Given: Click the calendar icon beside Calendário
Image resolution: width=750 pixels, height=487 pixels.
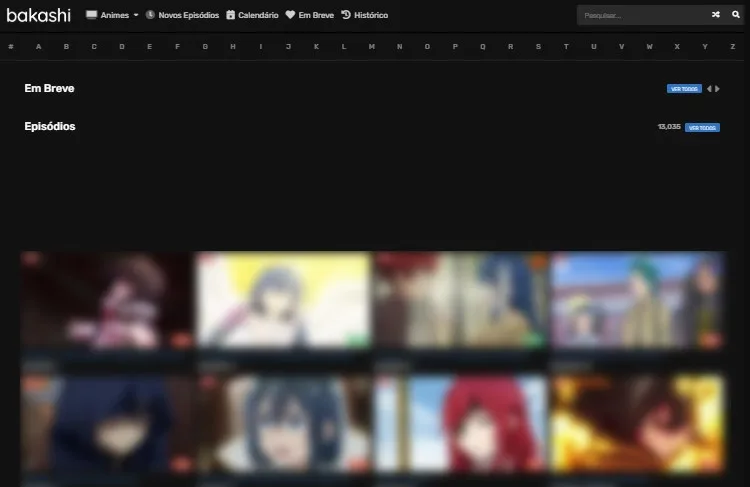Looking at the screenshot, I should [x=231, y=15].
